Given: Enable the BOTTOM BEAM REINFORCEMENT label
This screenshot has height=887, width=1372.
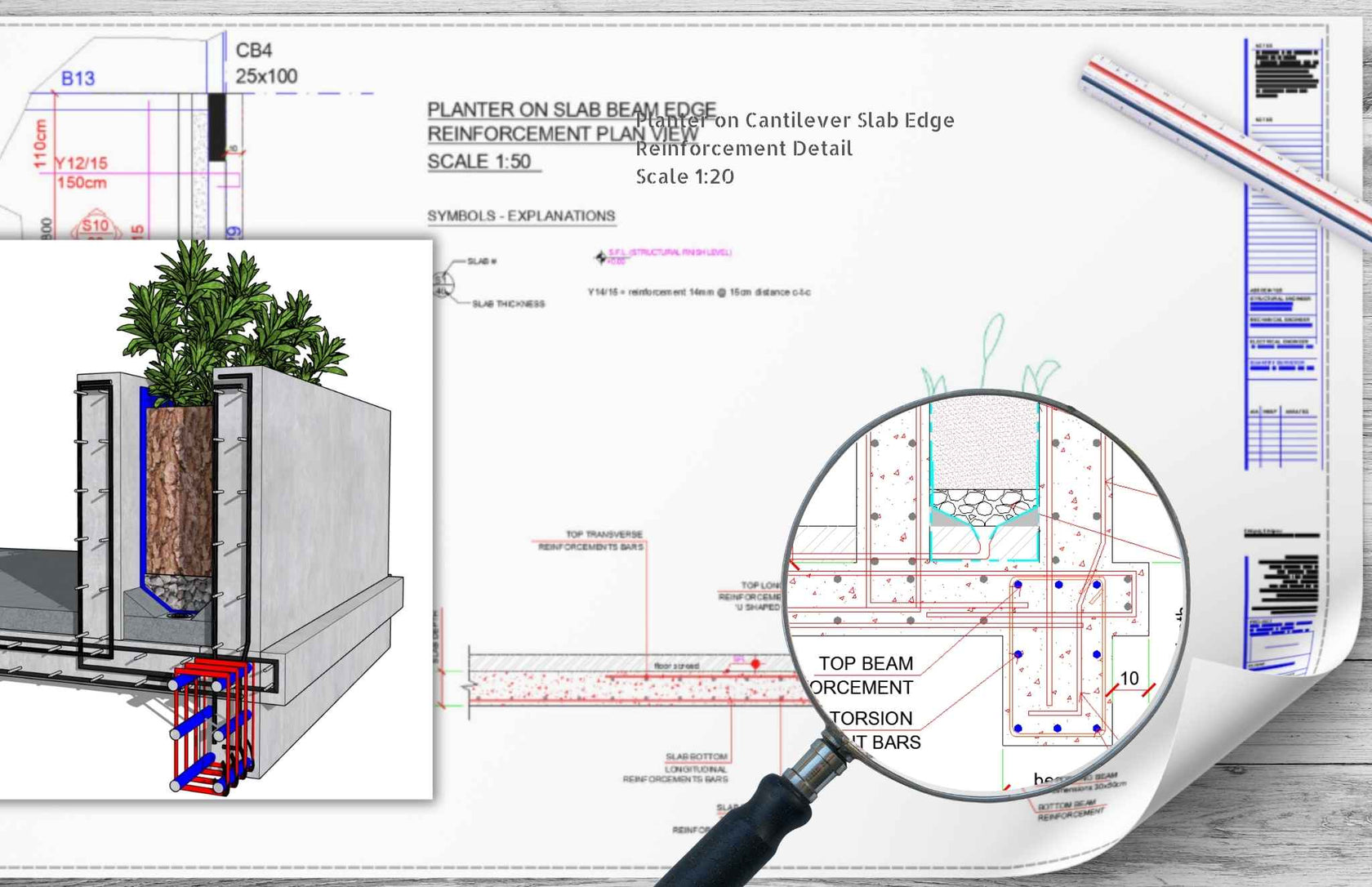Looking at the screenshot, I should click(x=1070, y=810).
